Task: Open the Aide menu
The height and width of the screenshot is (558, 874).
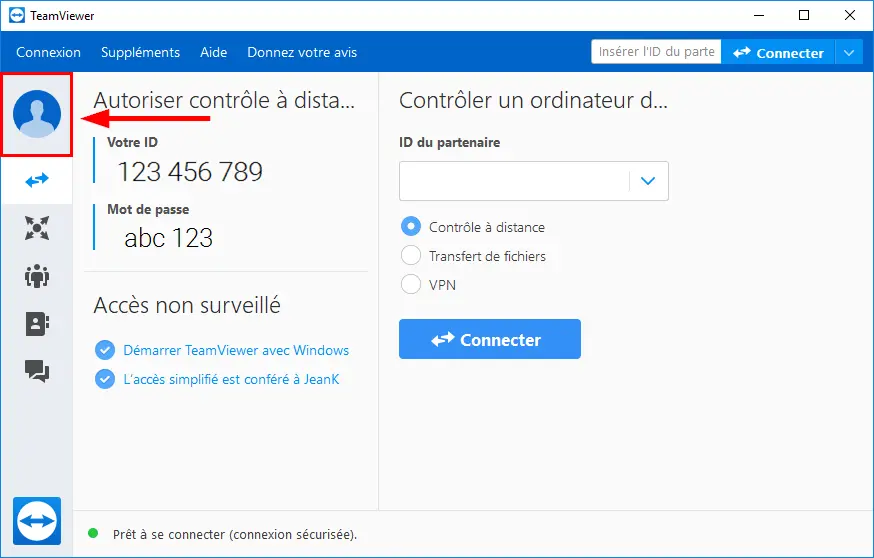Action: pyautogui.click(x=213, y=52)
